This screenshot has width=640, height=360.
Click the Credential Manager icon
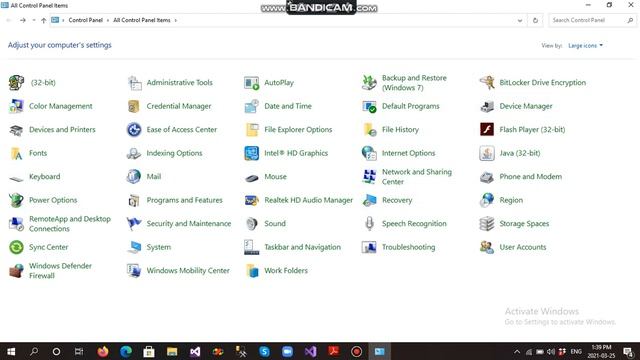pos(134,106)
